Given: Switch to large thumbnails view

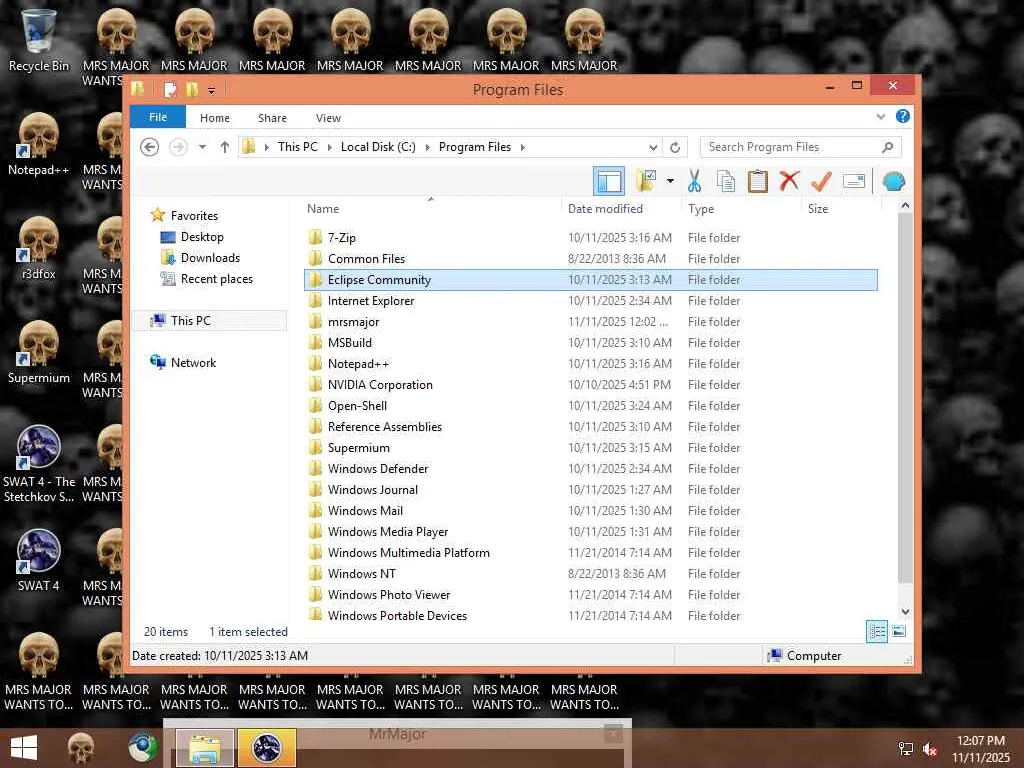Looking at the screenshot, I should 899,631.
